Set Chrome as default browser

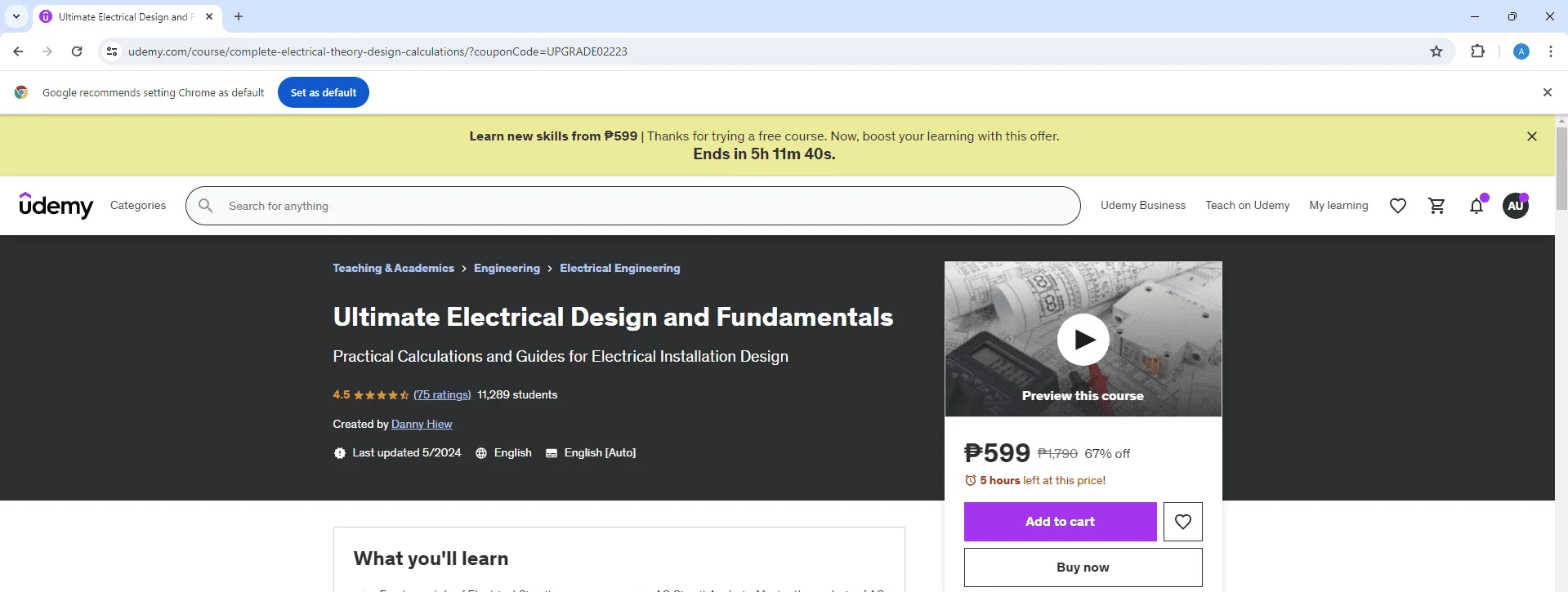point(324,92)
